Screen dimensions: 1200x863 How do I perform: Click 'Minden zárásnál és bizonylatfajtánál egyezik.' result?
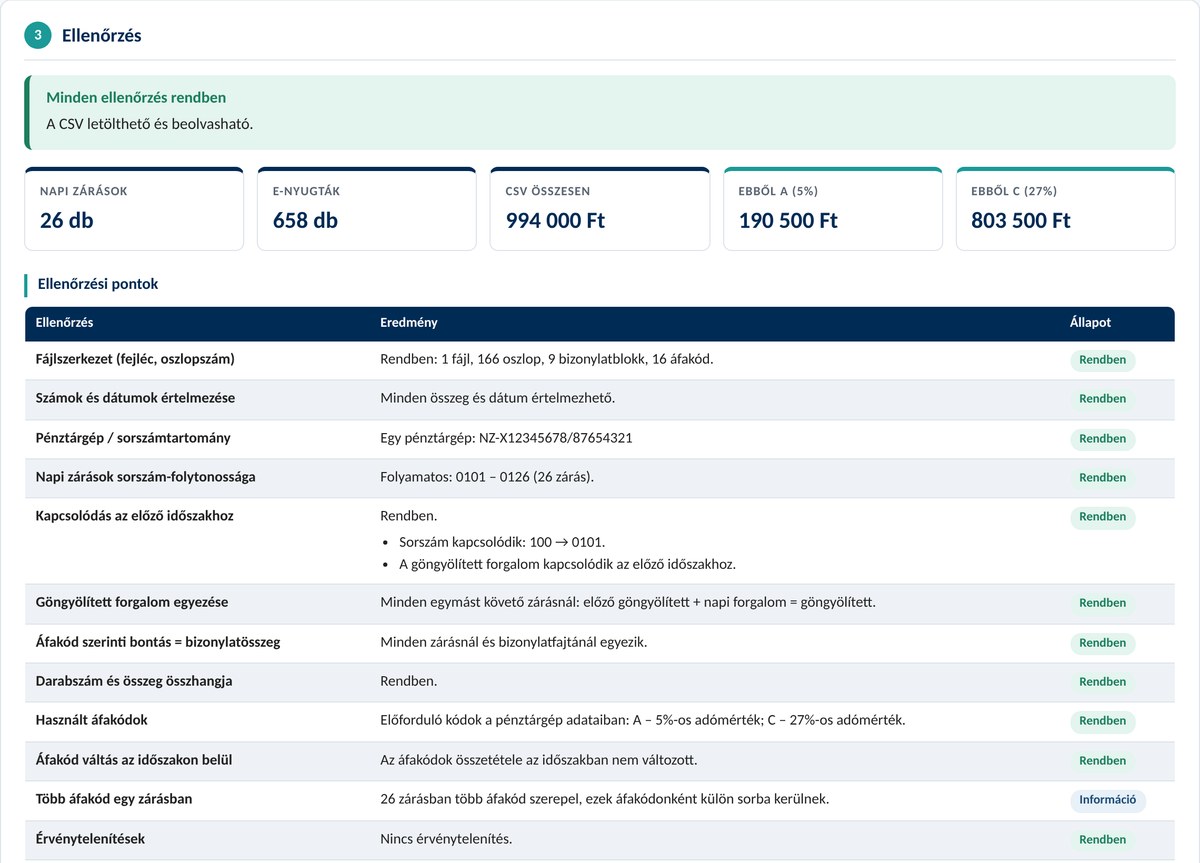click(514, 642)
